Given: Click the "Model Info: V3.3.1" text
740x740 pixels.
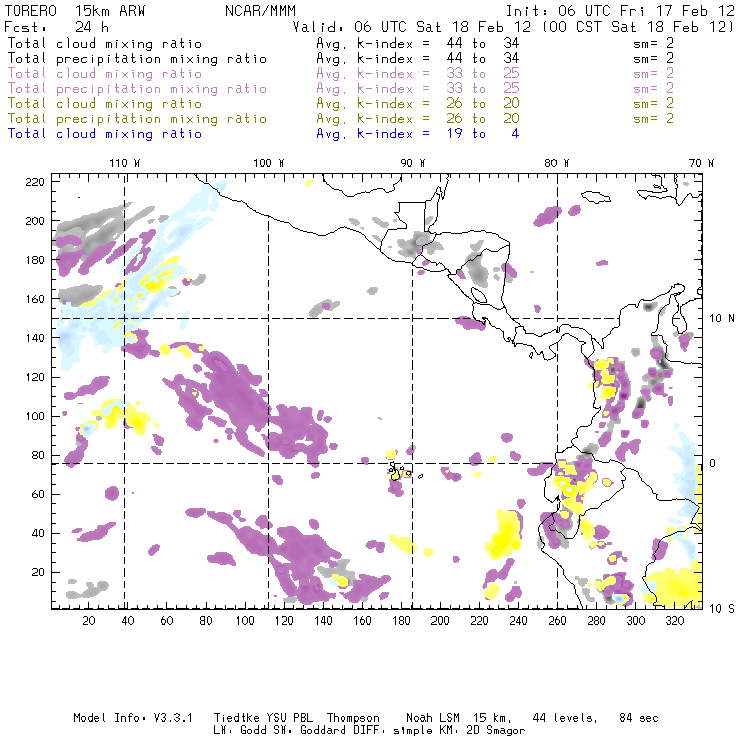Looking at the screenshot, I should pyautogui.click(x=133, y=718).
